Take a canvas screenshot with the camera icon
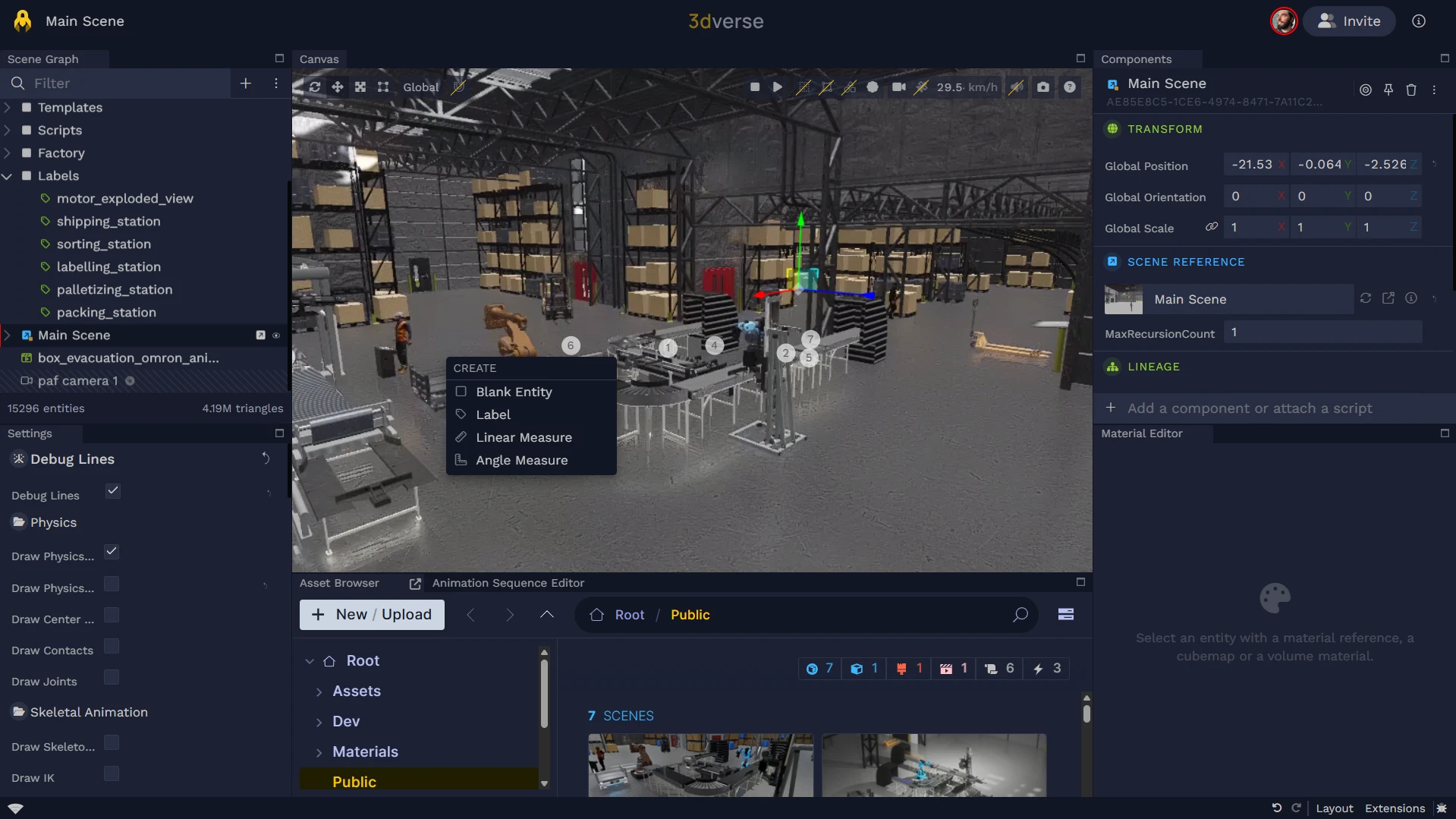 (x=1043, y=87)
